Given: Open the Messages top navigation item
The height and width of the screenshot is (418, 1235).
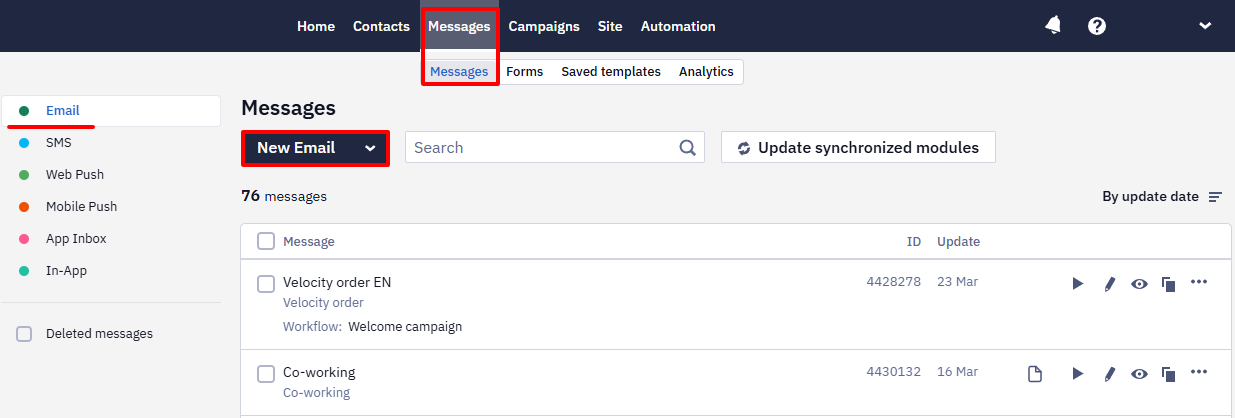Looking at the screenshot, I should [459, 26].
